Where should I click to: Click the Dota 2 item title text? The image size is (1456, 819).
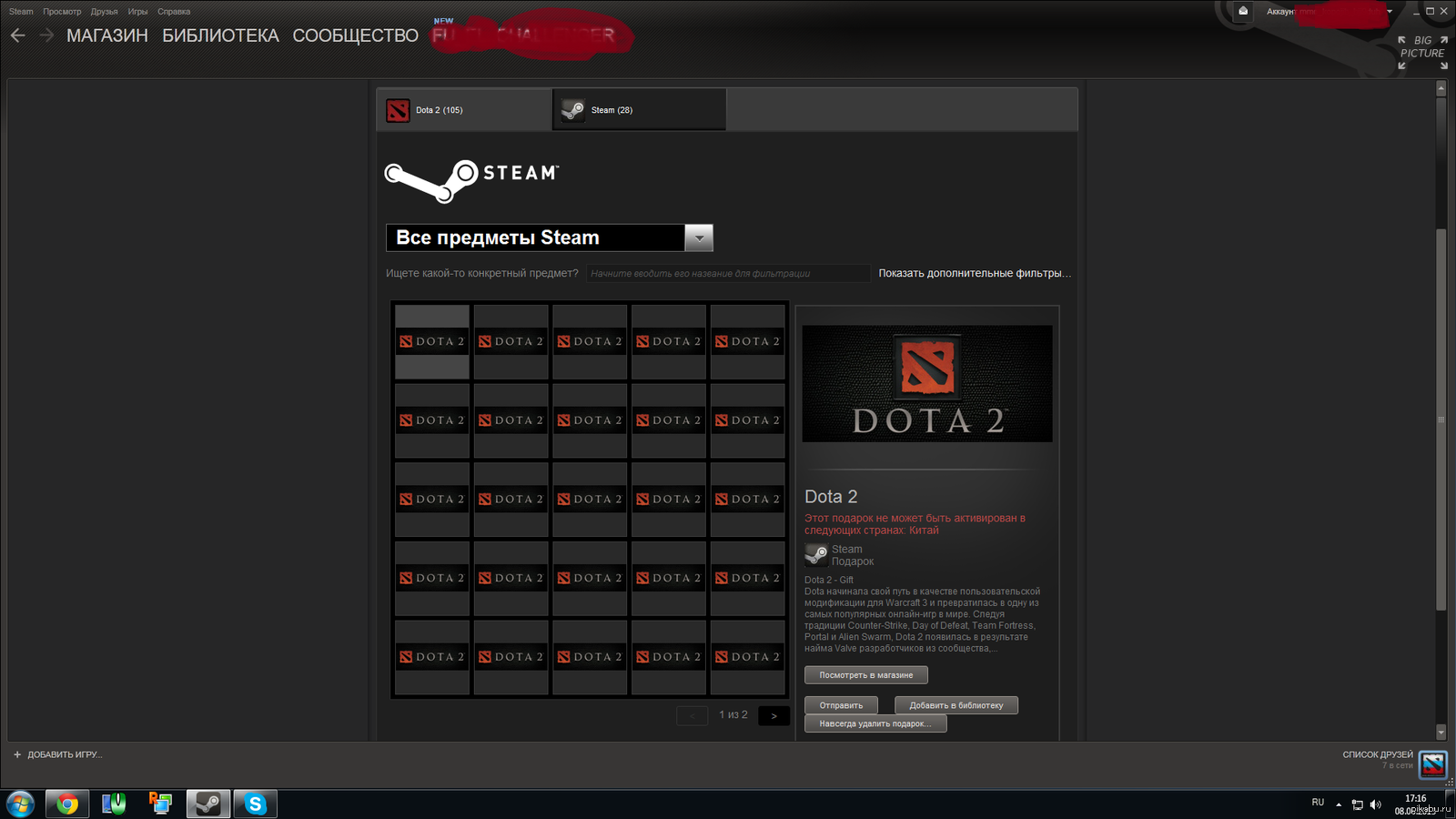[x=831, y=497]
